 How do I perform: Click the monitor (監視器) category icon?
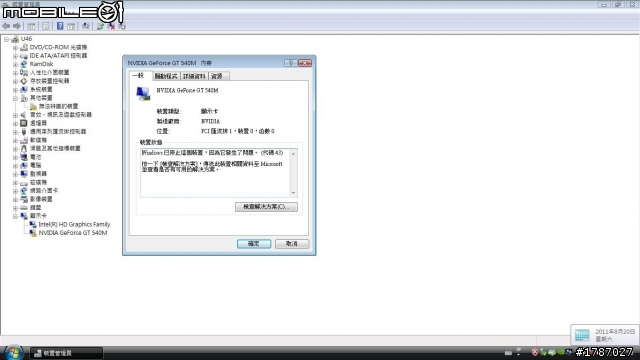coord(24,174)
